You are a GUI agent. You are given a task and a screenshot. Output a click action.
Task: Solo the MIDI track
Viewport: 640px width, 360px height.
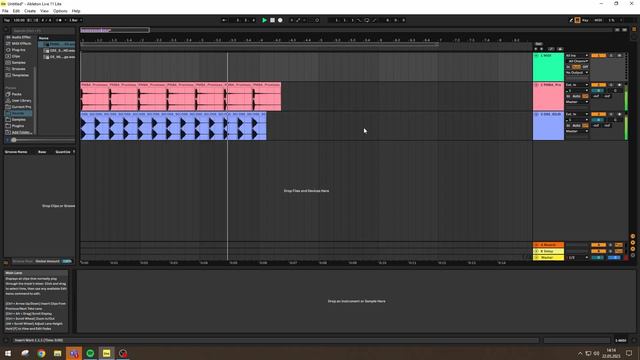[611, 56]
